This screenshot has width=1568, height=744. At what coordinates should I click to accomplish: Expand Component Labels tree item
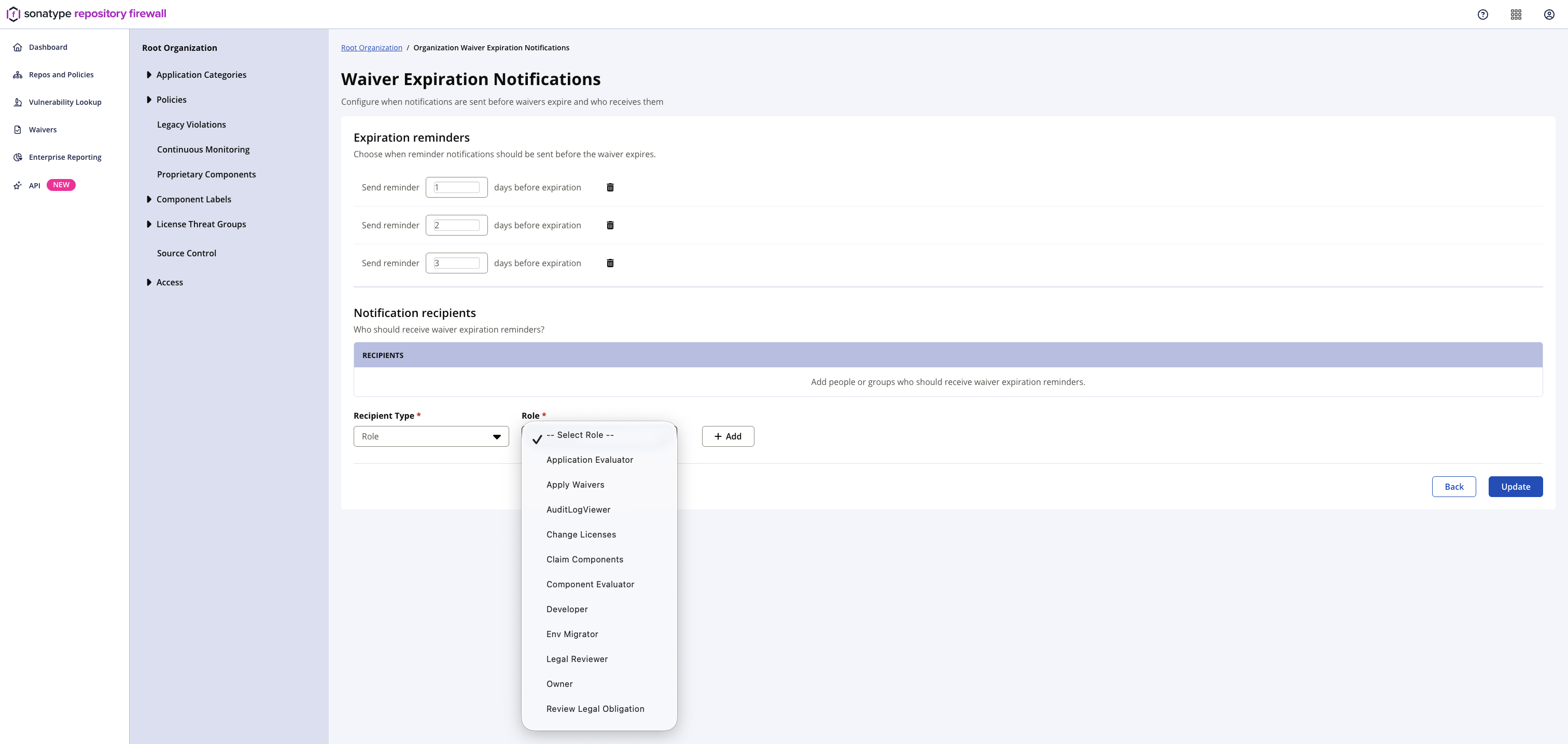149,200
